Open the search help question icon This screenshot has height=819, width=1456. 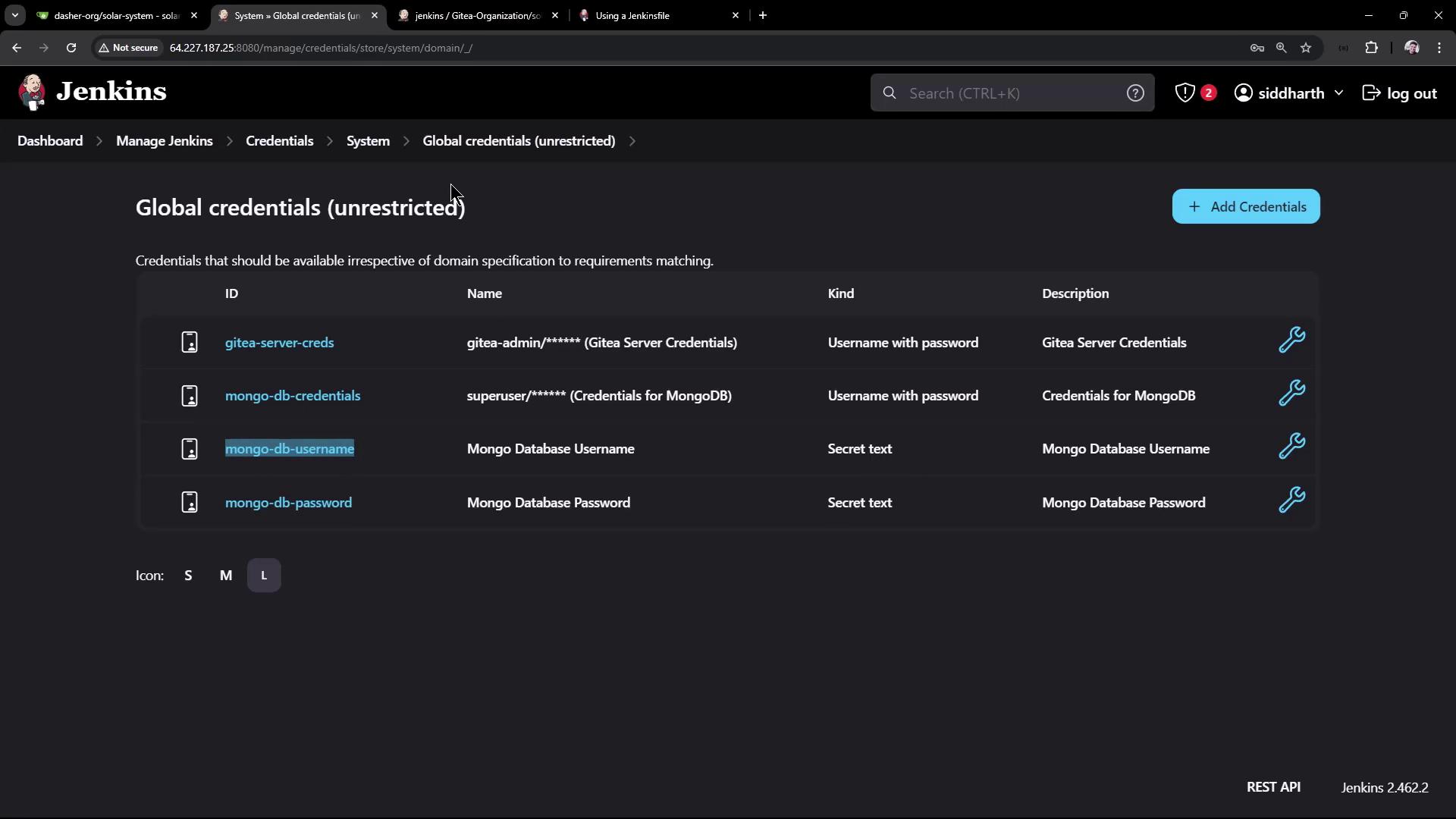click(x=1134, y=93)
